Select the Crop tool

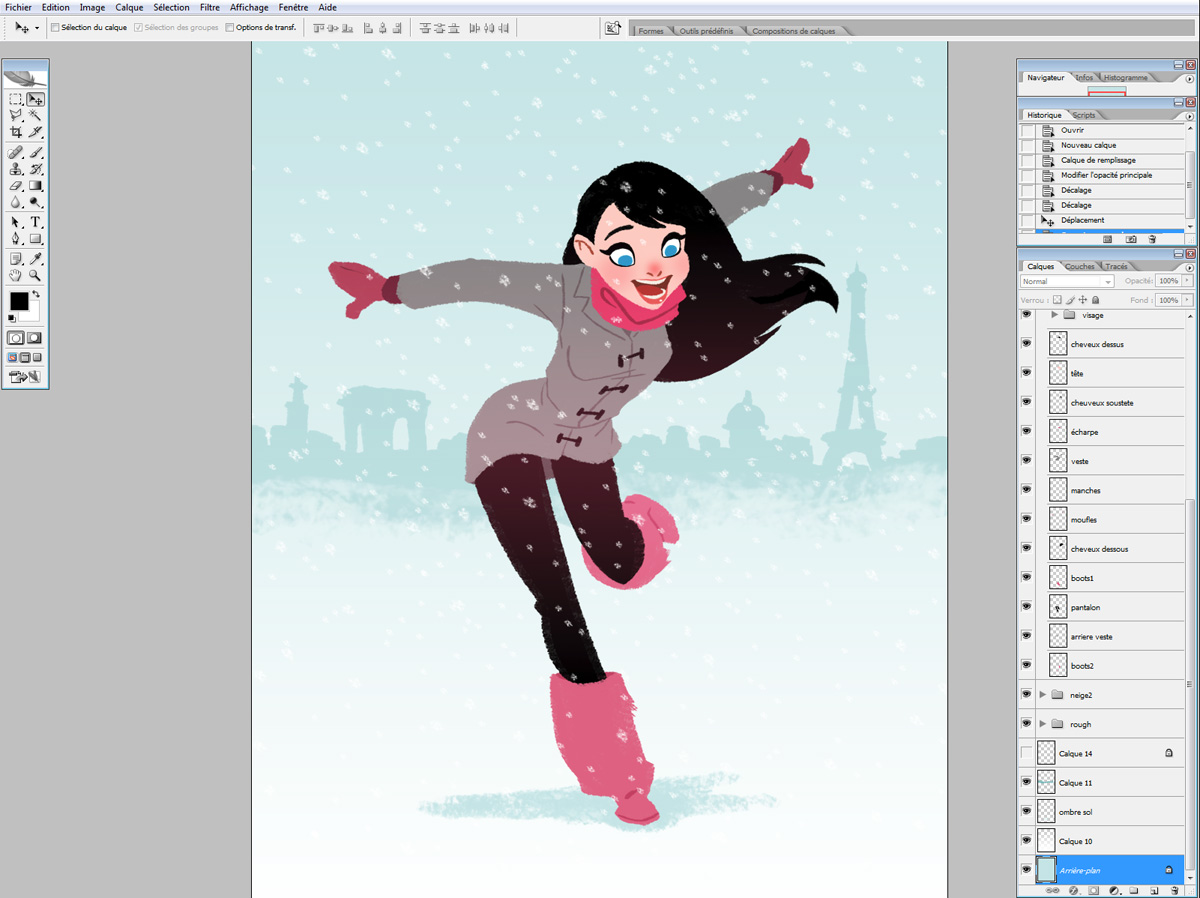coord(16,132)
